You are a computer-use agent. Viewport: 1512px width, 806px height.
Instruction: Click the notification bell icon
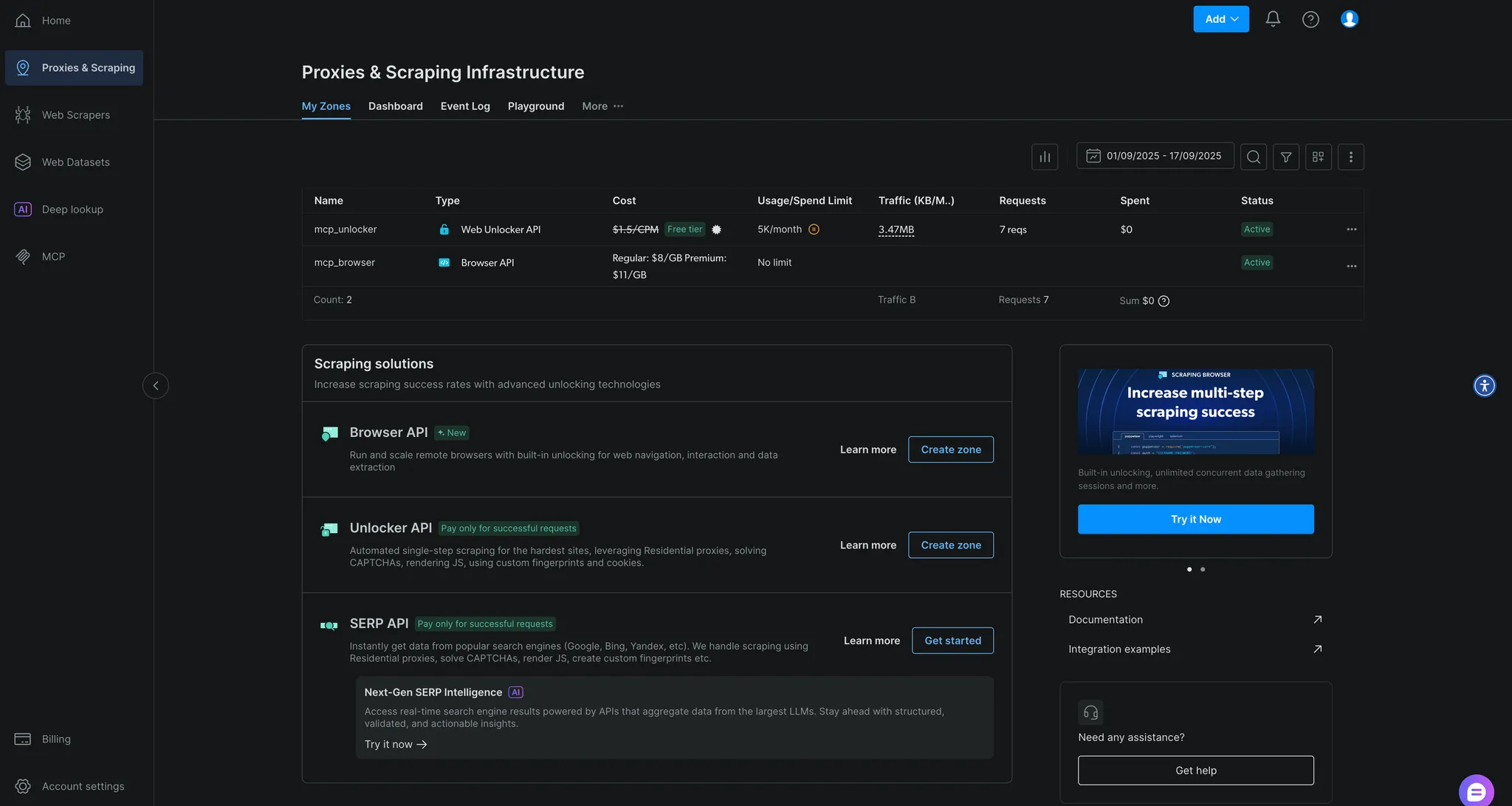point(1272,18)
